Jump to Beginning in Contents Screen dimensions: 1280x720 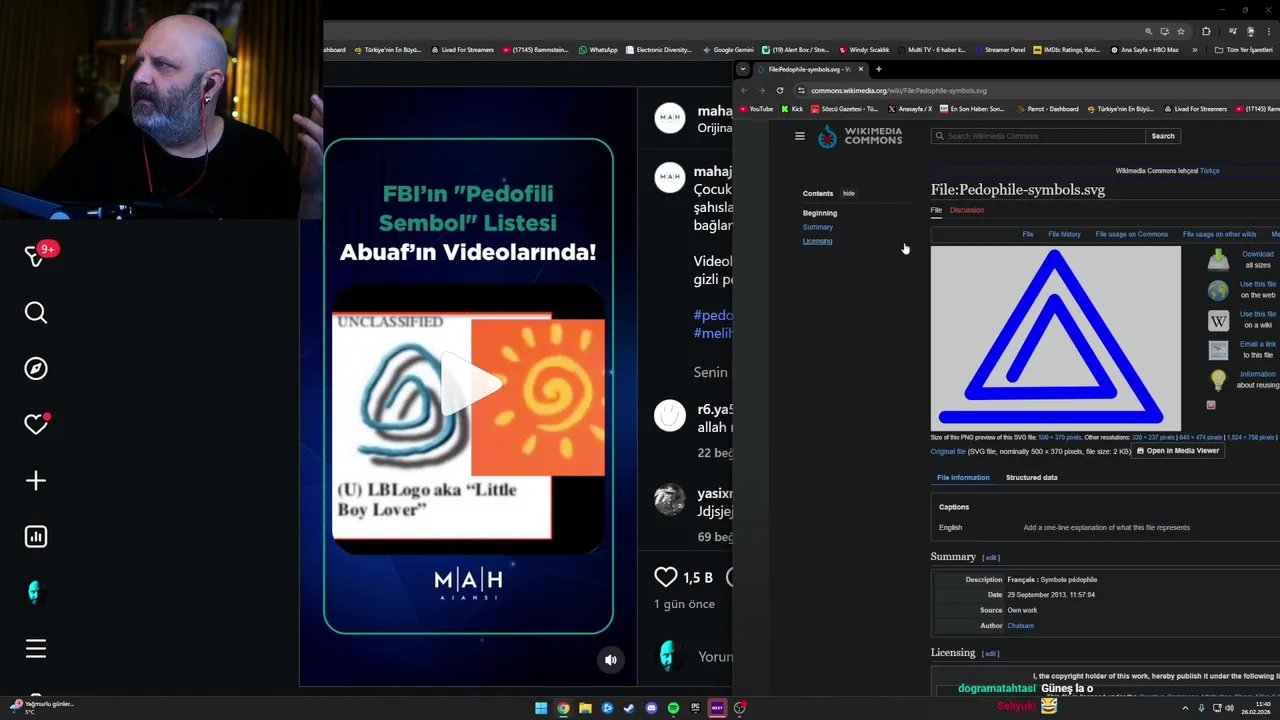[x=820, y=213]
